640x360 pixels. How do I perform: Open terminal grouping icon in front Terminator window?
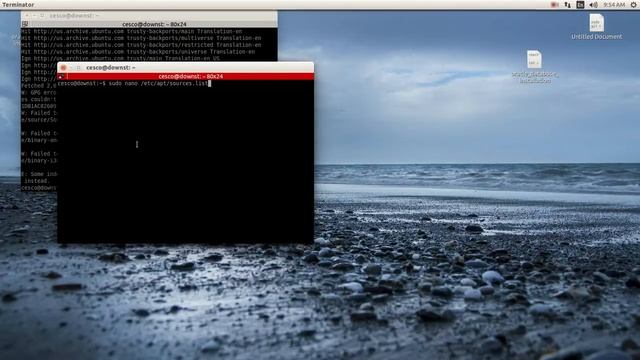click(61, 76)
